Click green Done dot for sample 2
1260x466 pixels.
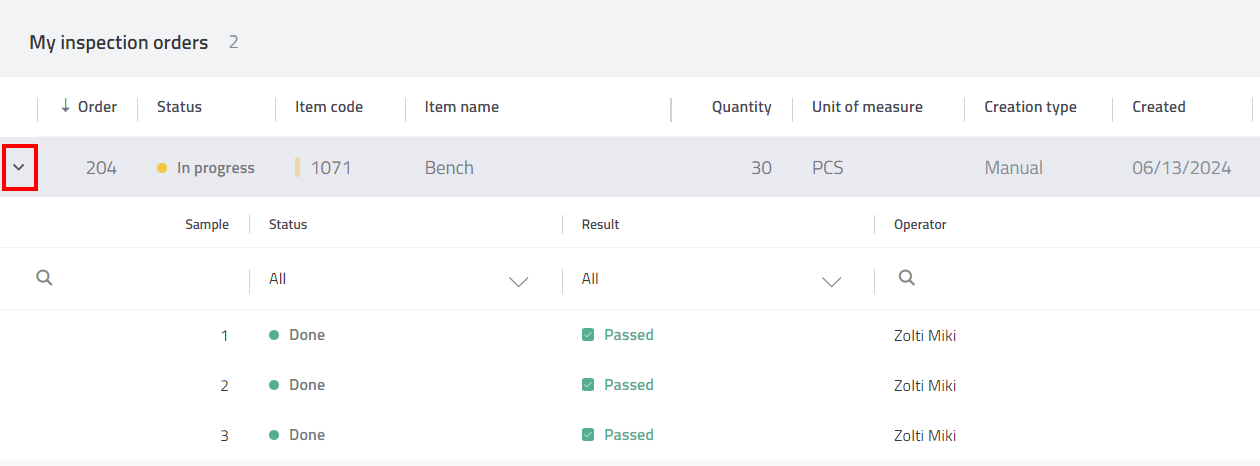pos(274,385)
